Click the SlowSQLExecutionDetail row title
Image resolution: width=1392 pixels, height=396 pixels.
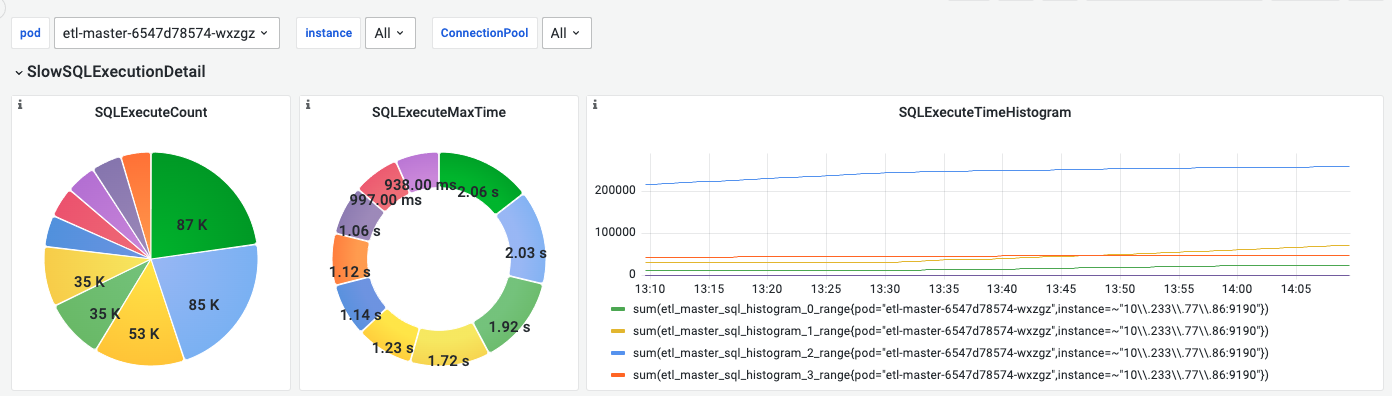117,72
